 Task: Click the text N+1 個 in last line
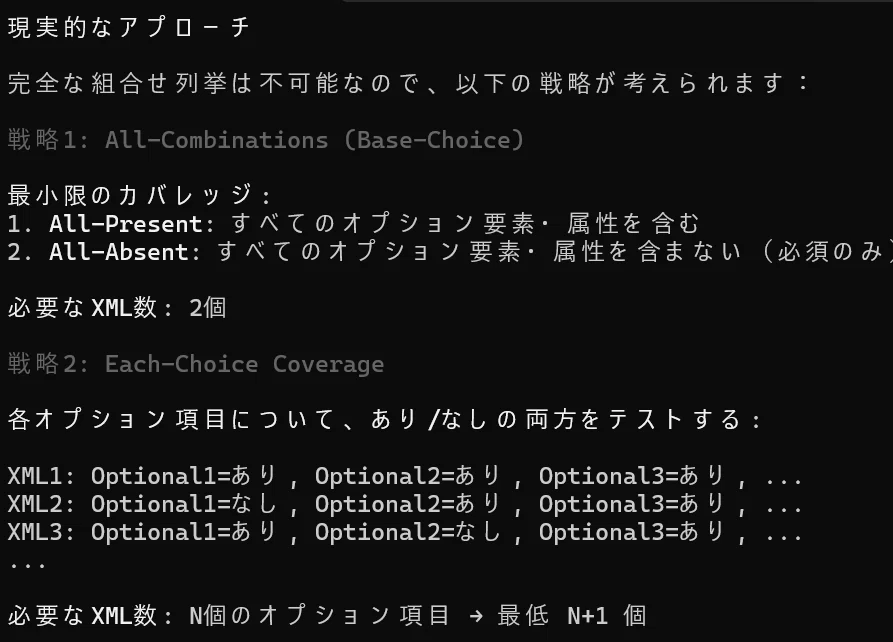607,616
